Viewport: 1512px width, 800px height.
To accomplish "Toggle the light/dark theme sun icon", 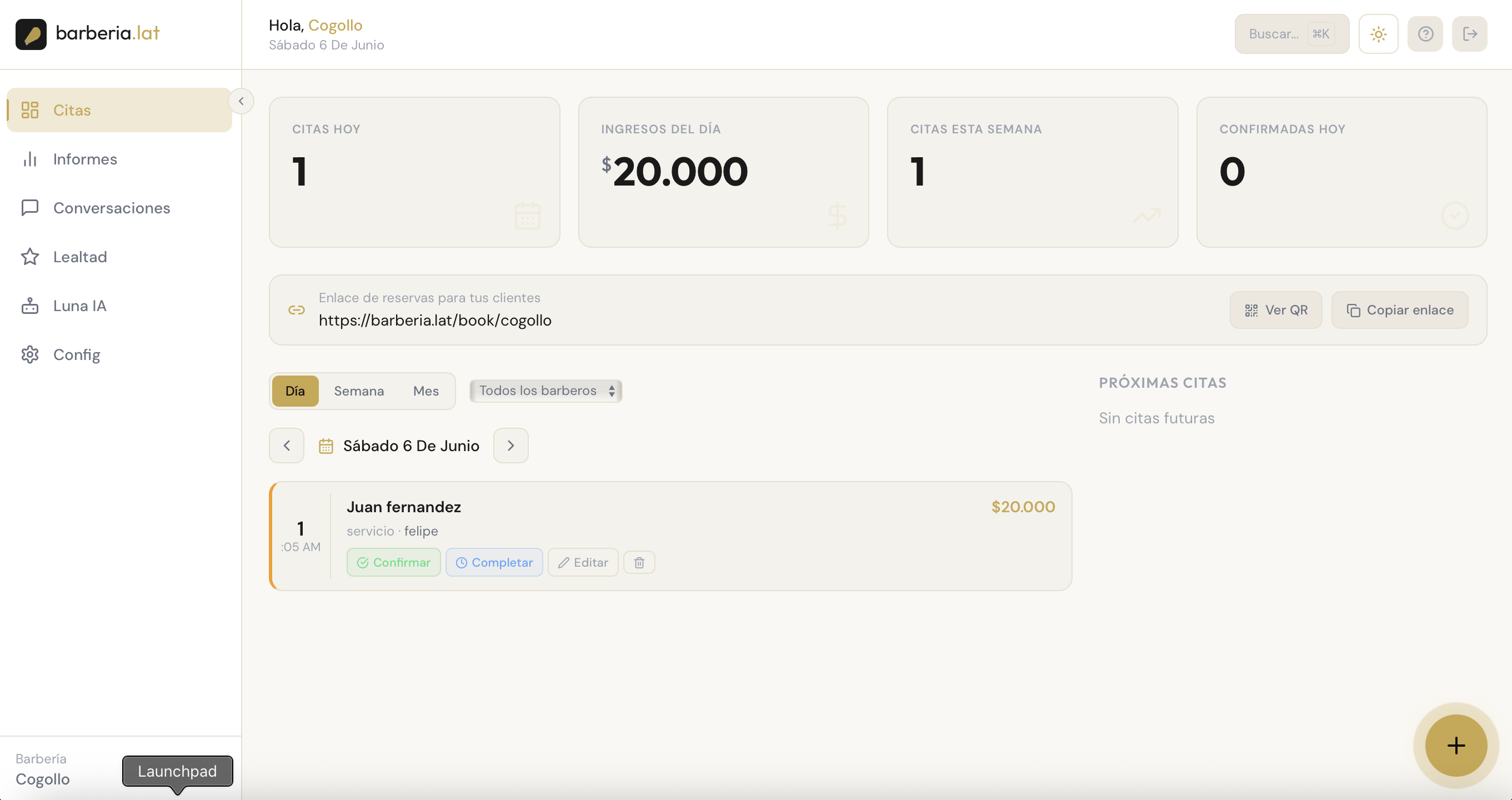I will (x=1378, y=34).
